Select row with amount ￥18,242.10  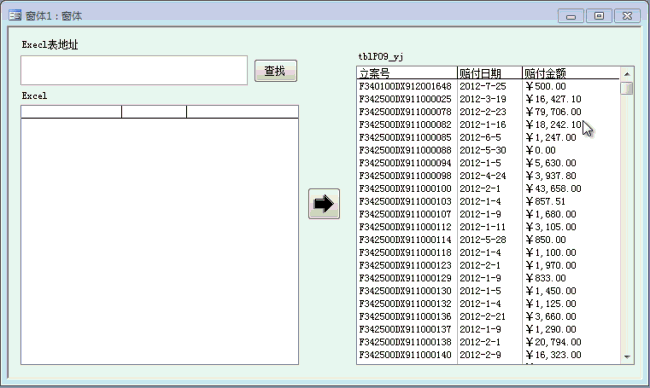(x=488, y=125)
